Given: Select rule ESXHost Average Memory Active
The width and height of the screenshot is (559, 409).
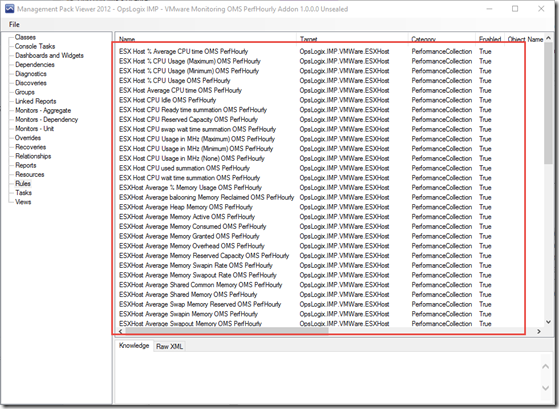Looking at the screenshot, I should pyautogui.click(x=187, y=216).
